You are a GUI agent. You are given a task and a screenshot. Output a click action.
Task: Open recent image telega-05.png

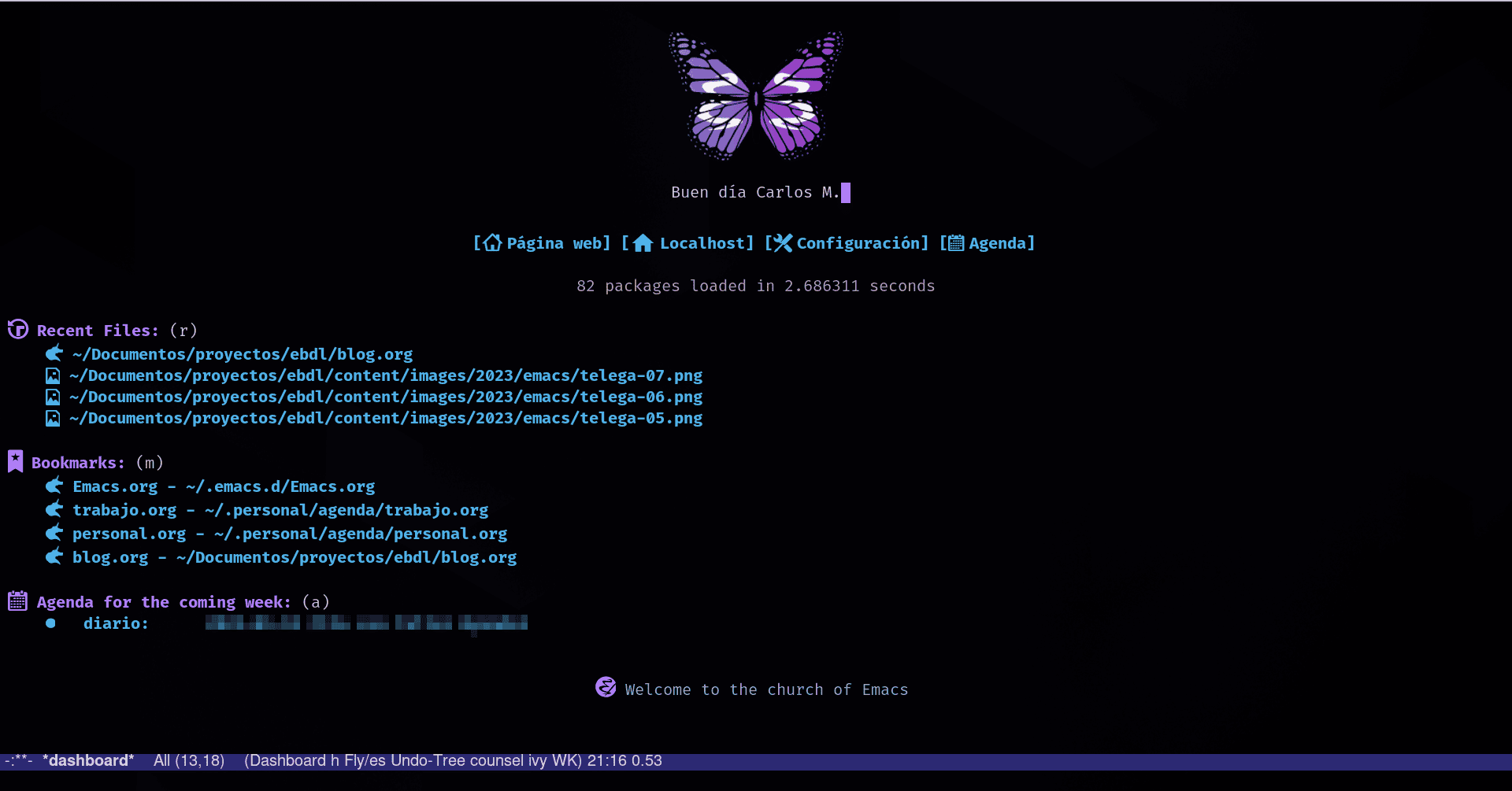pos(386,418)
